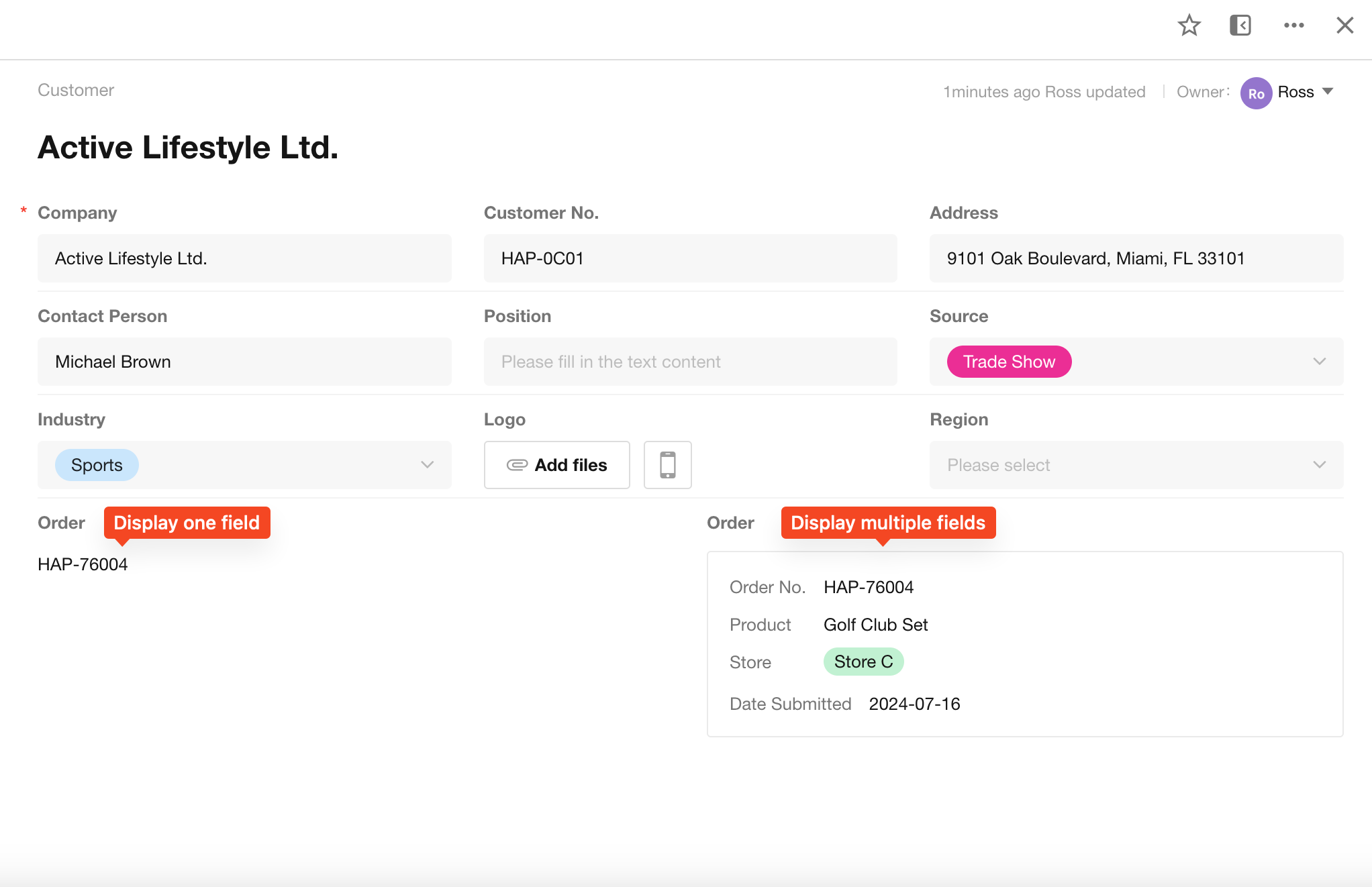Open linked order HAP-76004 on left

pyautogui.click(x=83, y=564)
